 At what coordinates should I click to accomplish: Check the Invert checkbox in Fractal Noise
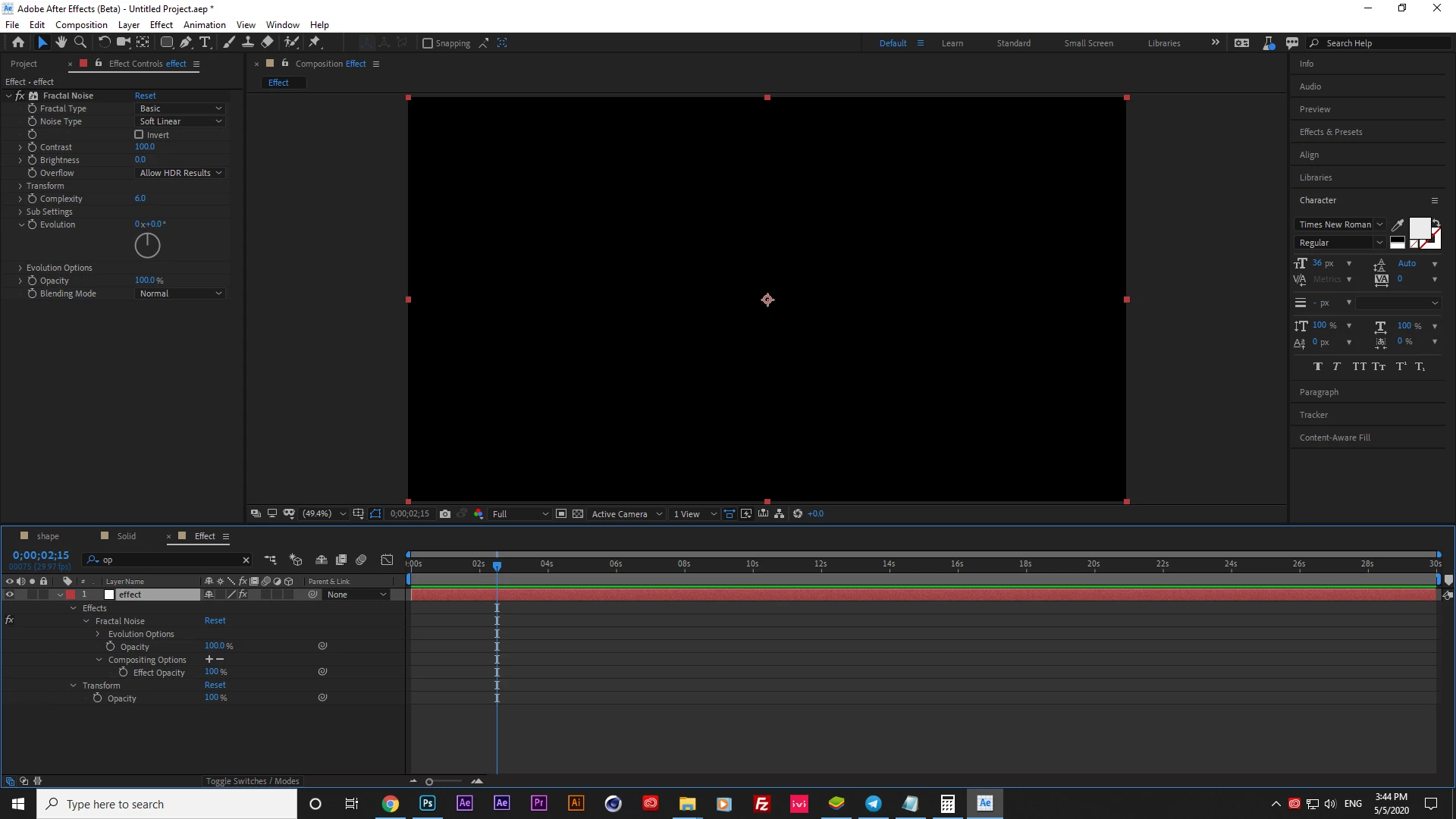point(139,134)
